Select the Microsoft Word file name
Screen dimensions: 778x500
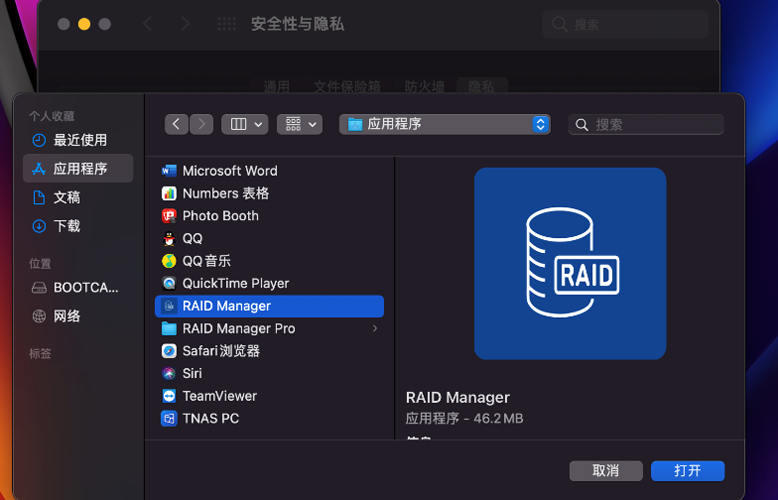[x=230, y=171]
